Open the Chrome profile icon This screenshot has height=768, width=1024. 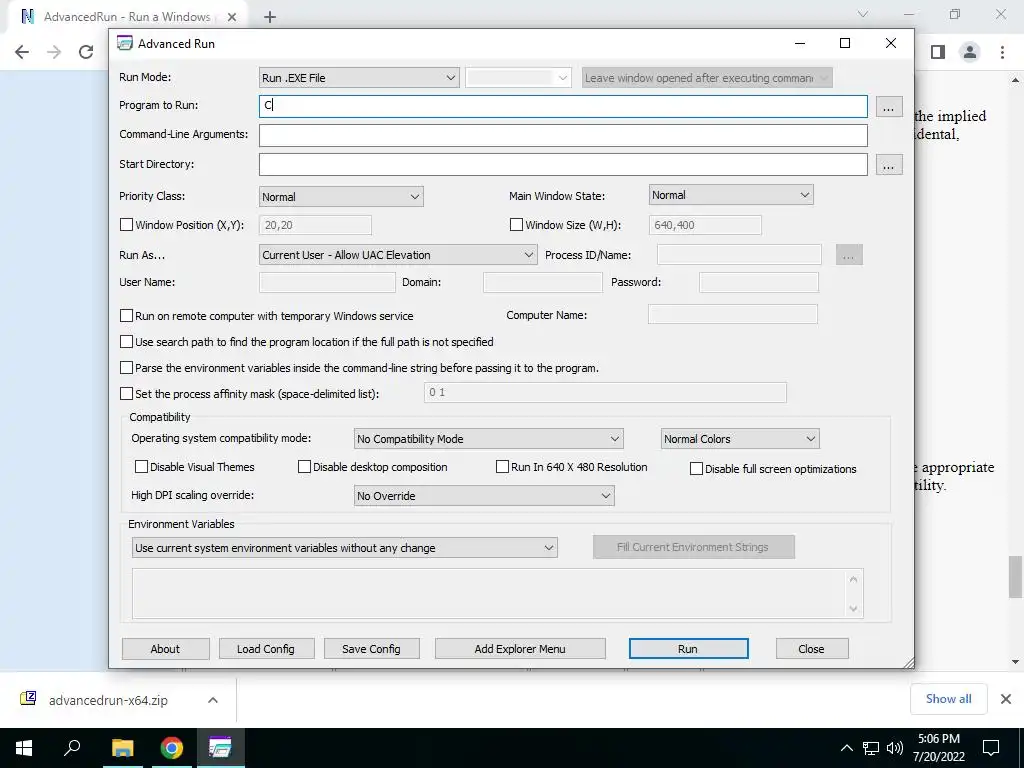pyautogui.click(x=970, y=52)
